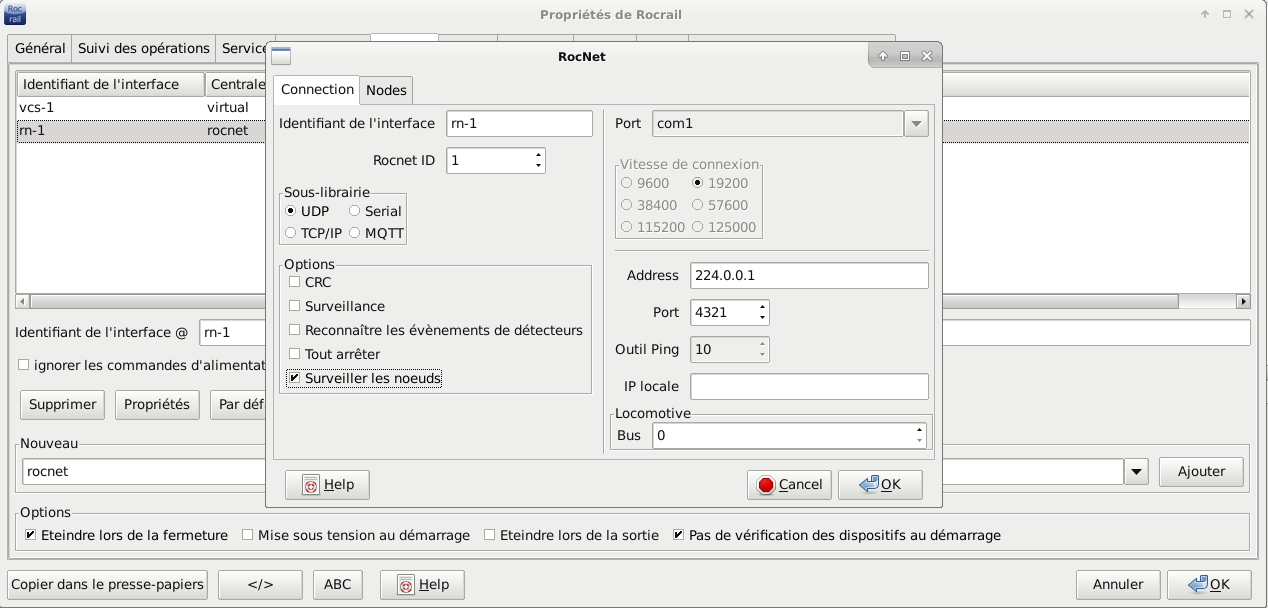Viewport: 1268px width, 608px height.
Task: Click the Help button in RocNet dialog
Action: click(327, 485)
